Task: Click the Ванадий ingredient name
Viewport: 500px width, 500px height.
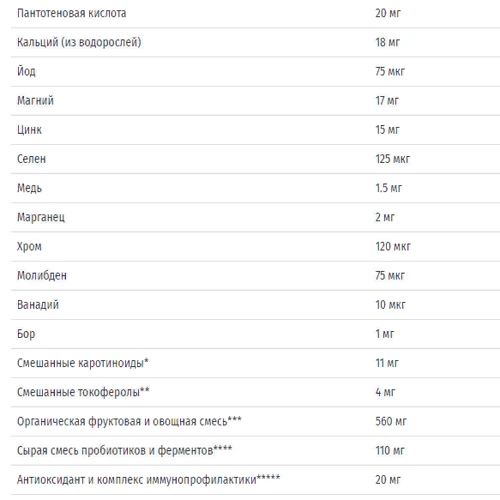Action: pos(38,305)
